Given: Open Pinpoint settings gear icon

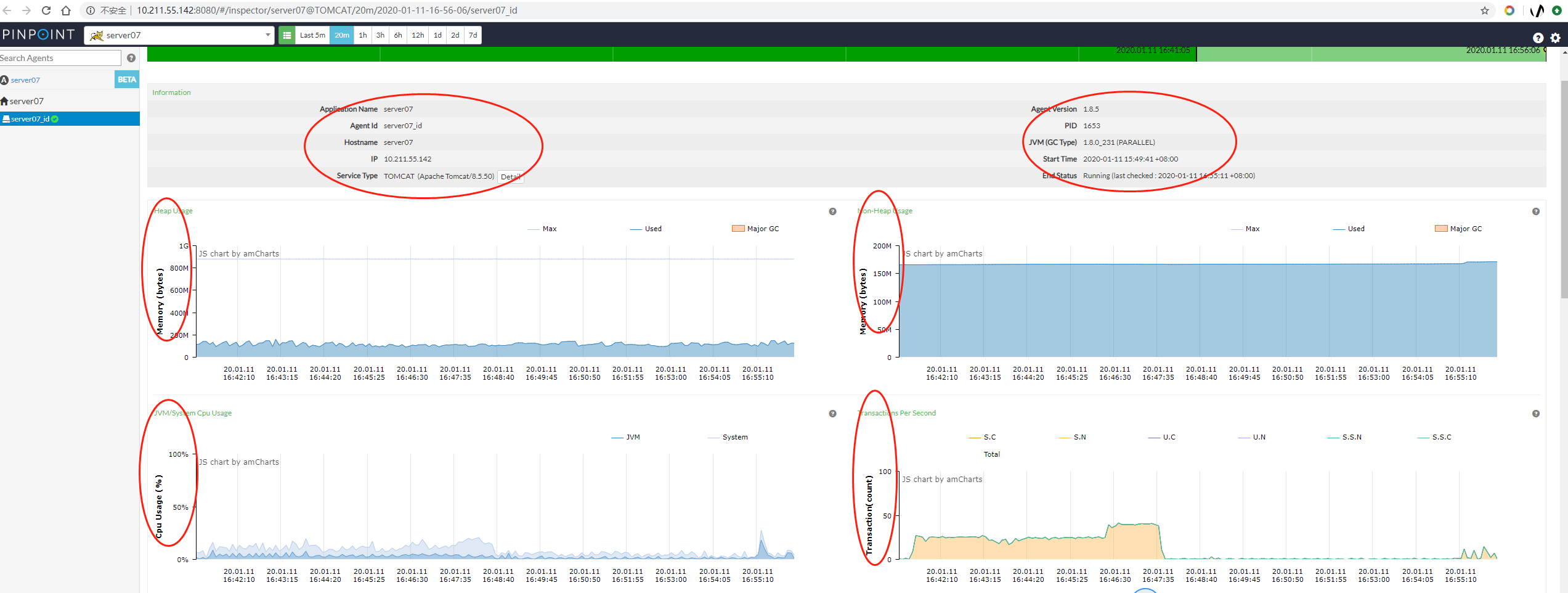Looking at the screenshot, I should coord(1555,38).
